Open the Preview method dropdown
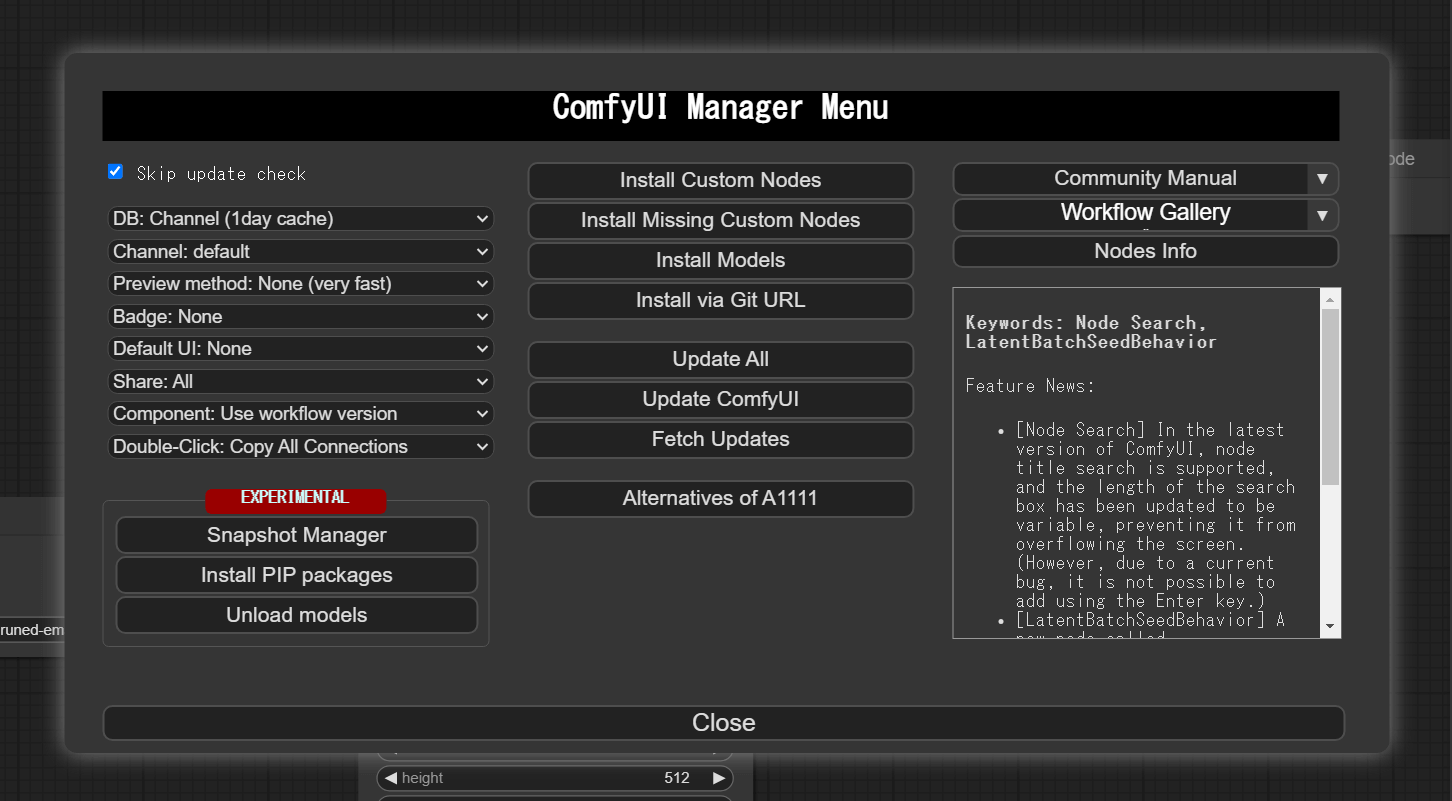This screenshot has height=801, width=1452. [x=300, y=283]
